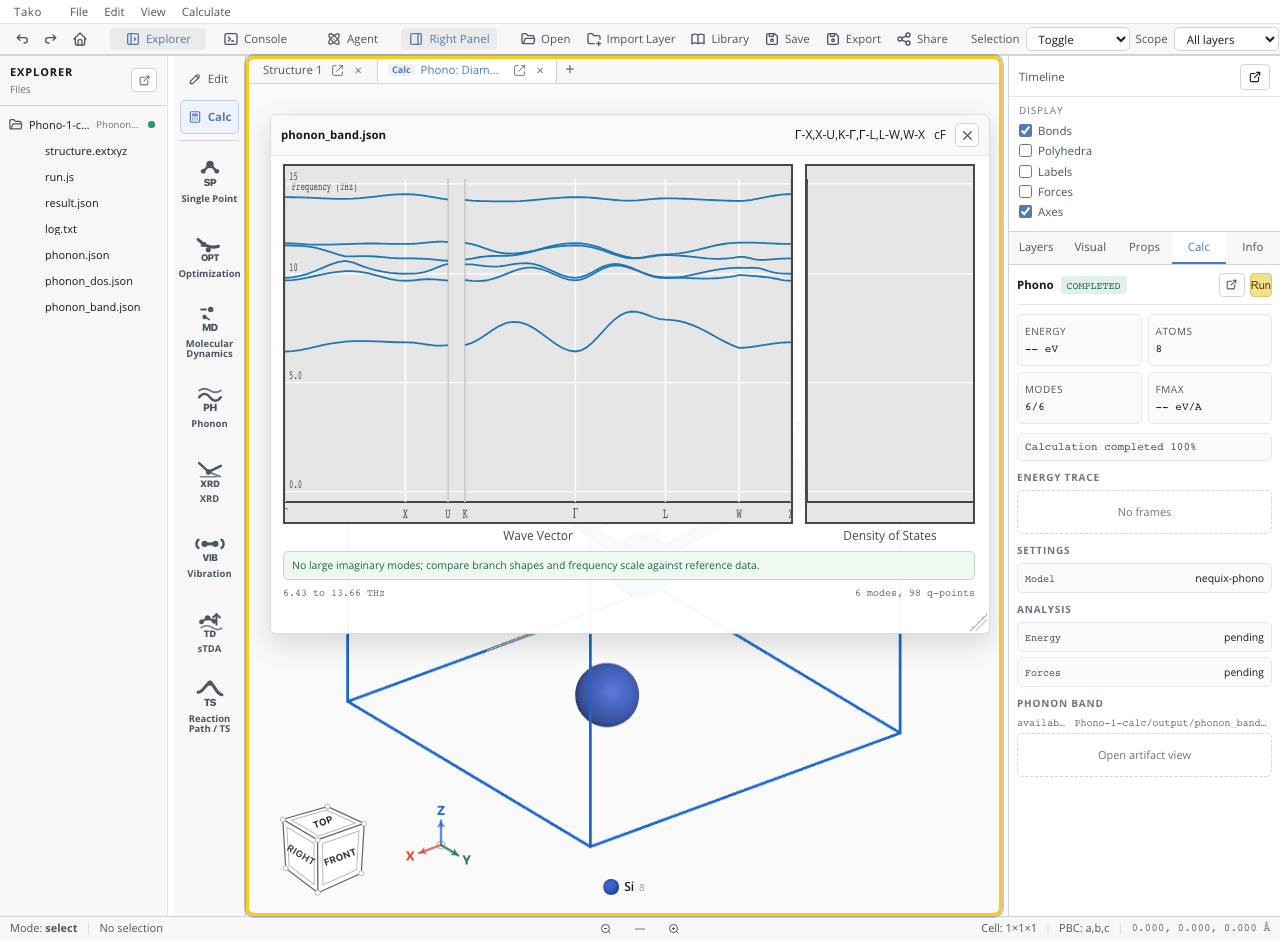Image resolution: width=1280 pixels, height=940 pixels.
Task: Collapse the Phono-1-c... folder
Action: tap(16, 125)
